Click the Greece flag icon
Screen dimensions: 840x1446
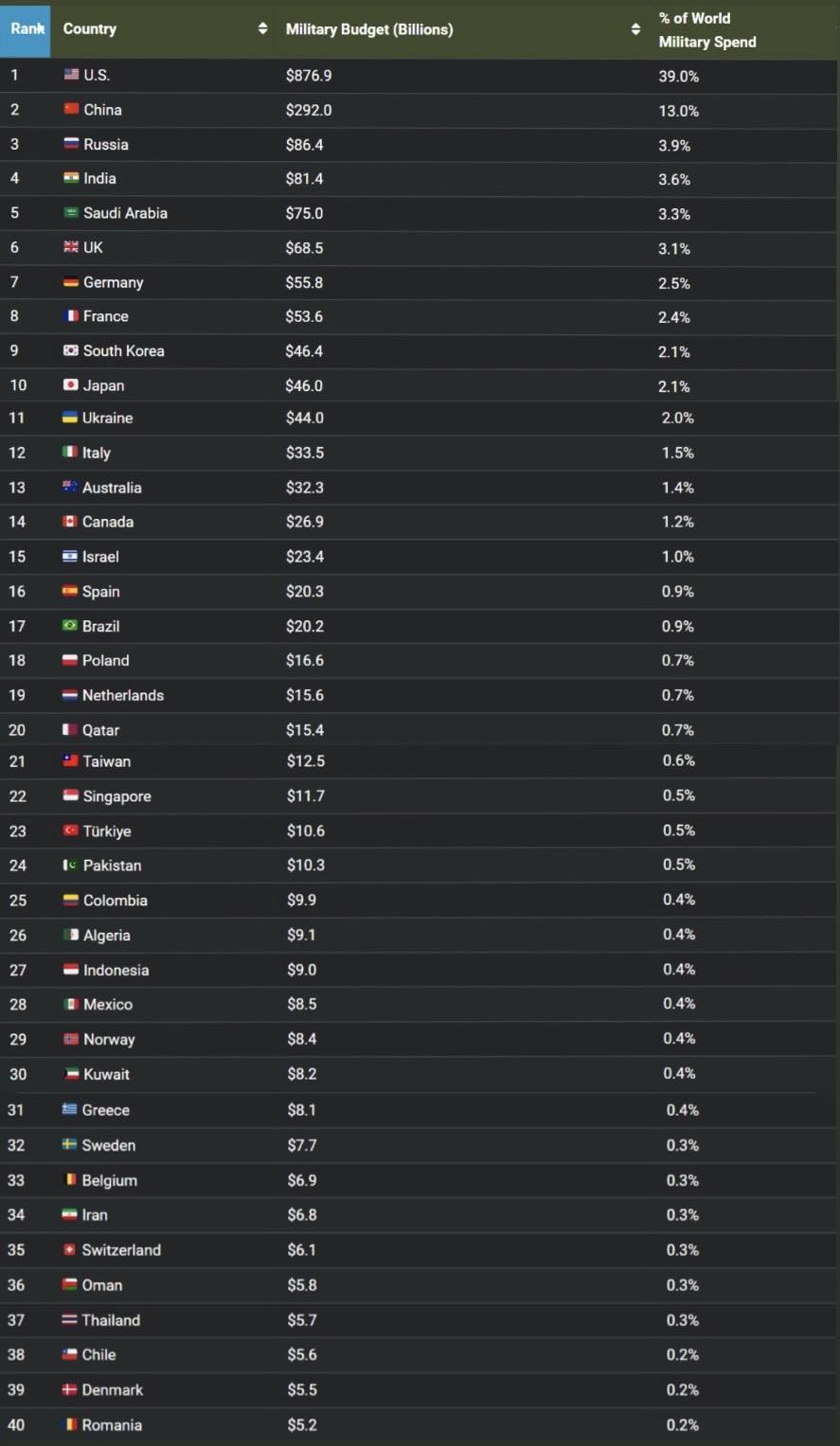(x=70, y=1110)
